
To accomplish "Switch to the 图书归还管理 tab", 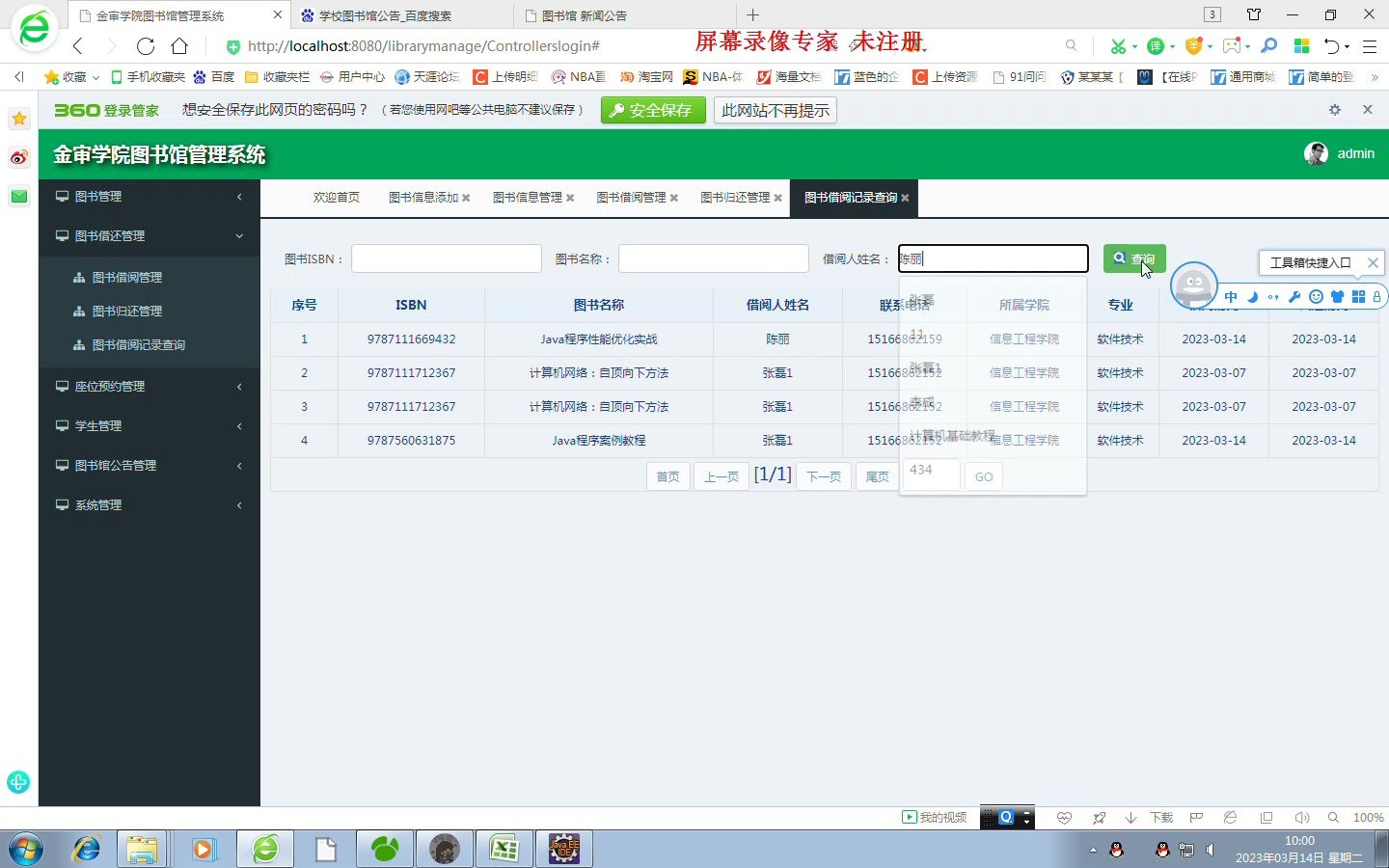I will (737, 198).
